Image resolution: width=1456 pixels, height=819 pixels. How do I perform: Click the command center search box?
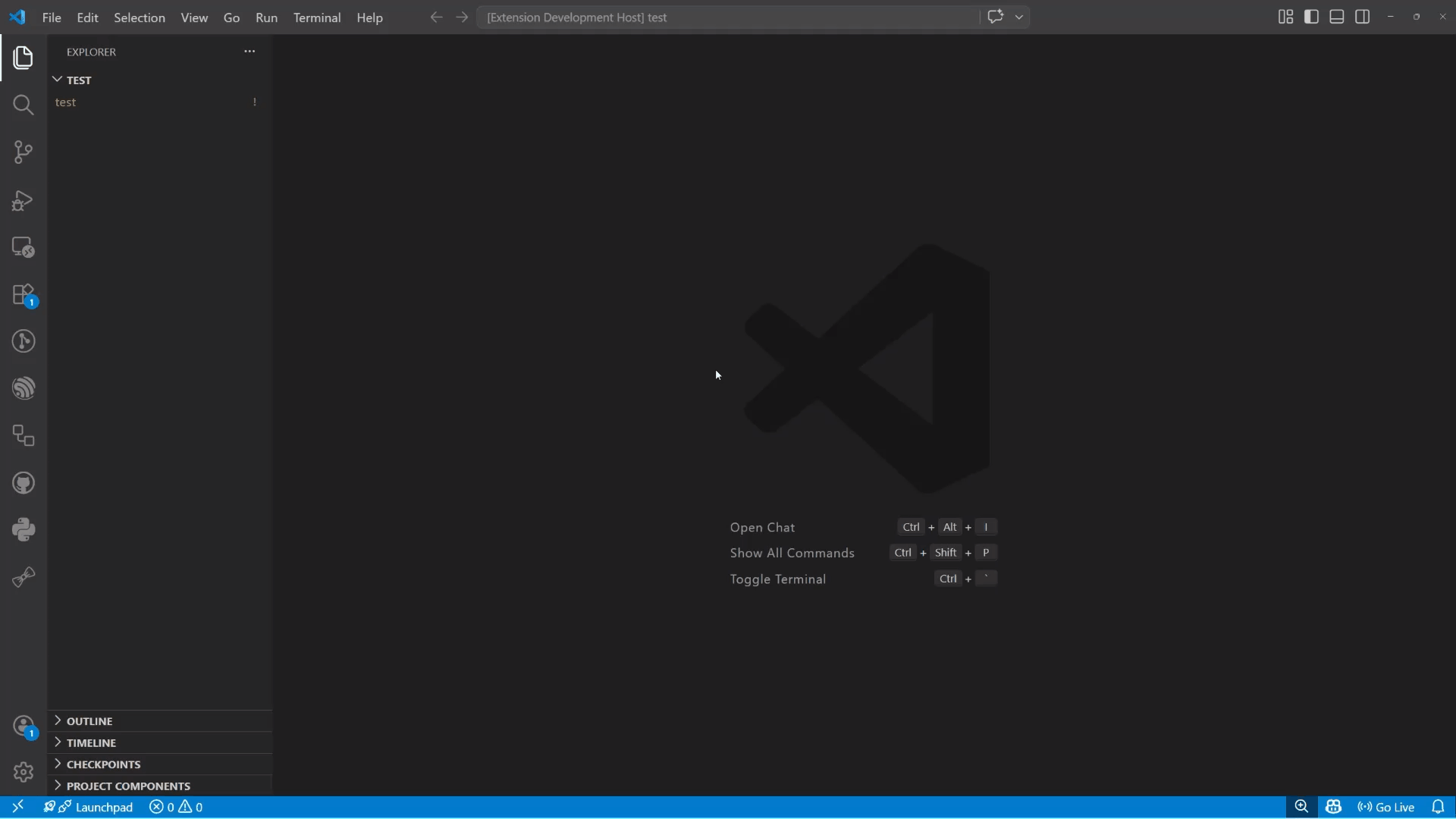(728, 17)
